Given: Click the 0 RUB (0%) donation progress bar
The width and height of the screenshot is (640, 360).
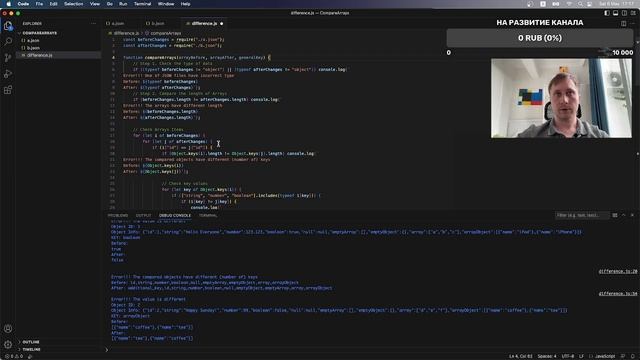Looking at the screenshot, I should coord(540,38).
